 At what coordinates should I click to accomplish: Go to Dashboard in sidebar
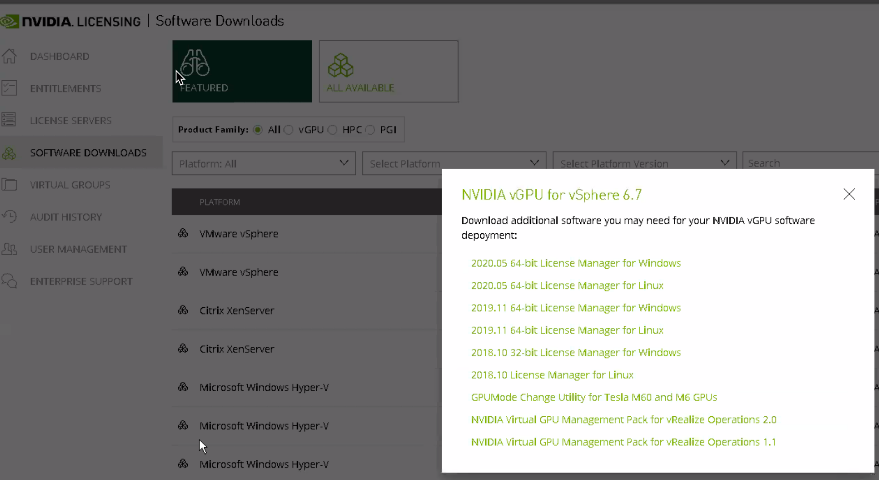59,57
